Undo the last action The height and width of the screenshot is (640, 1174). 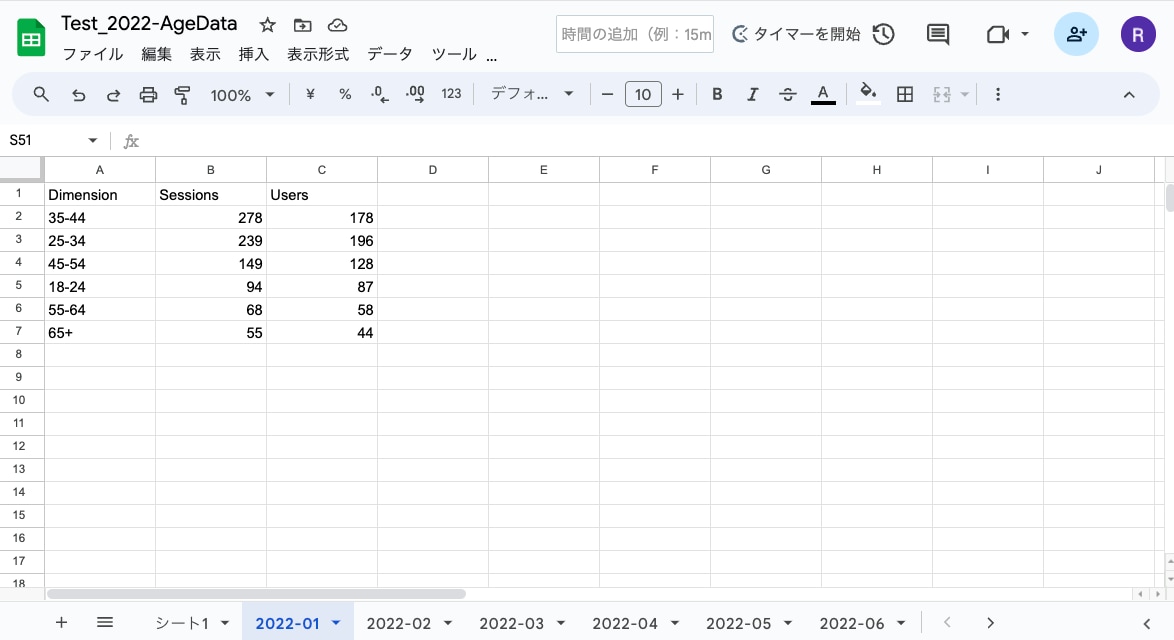click(x=78, y=94)
